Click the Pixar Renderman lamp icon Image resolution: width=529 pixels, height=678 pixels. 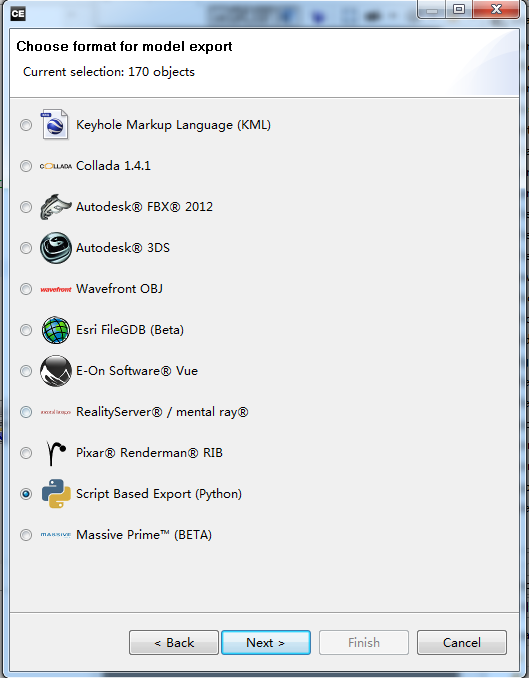point(56,453)
